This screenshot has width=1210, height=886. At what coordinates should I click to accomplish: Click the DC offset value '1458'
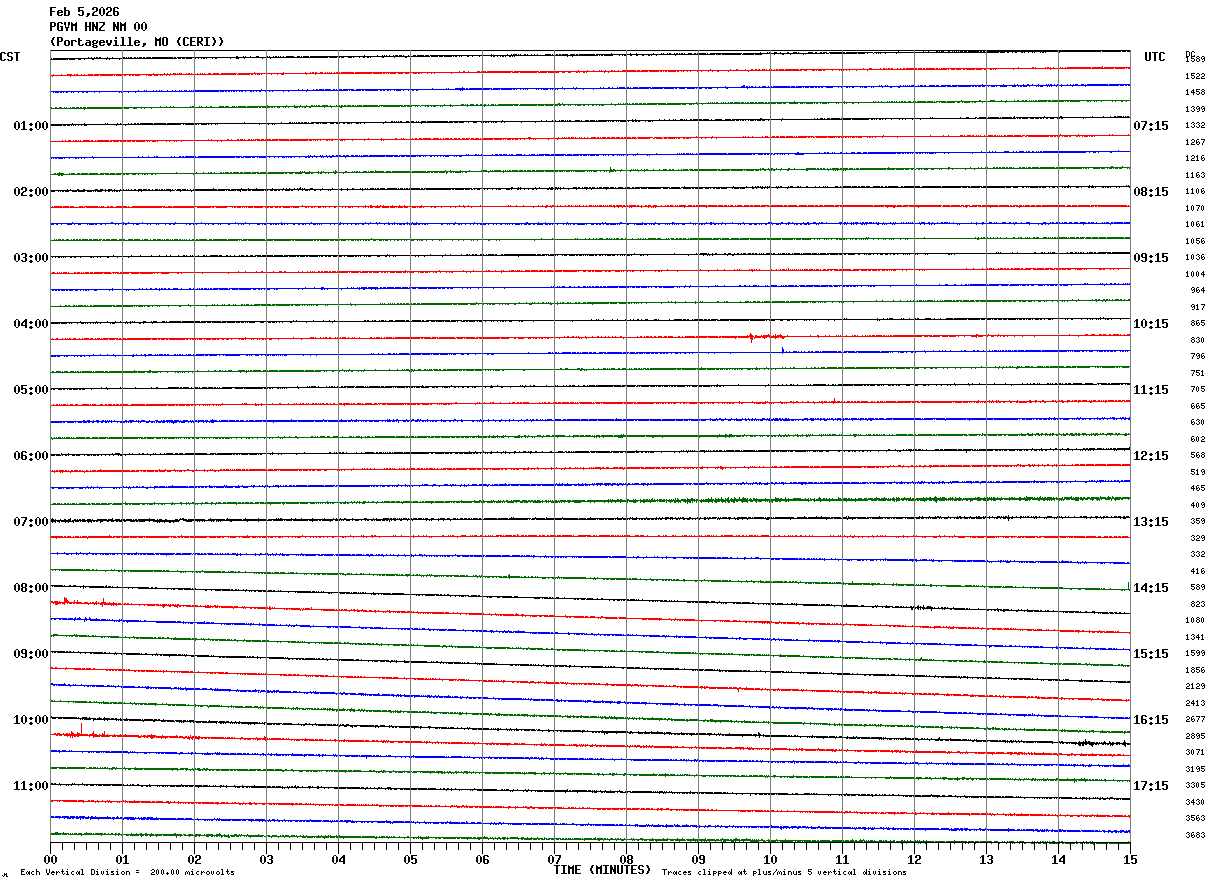pos(1195,93)
